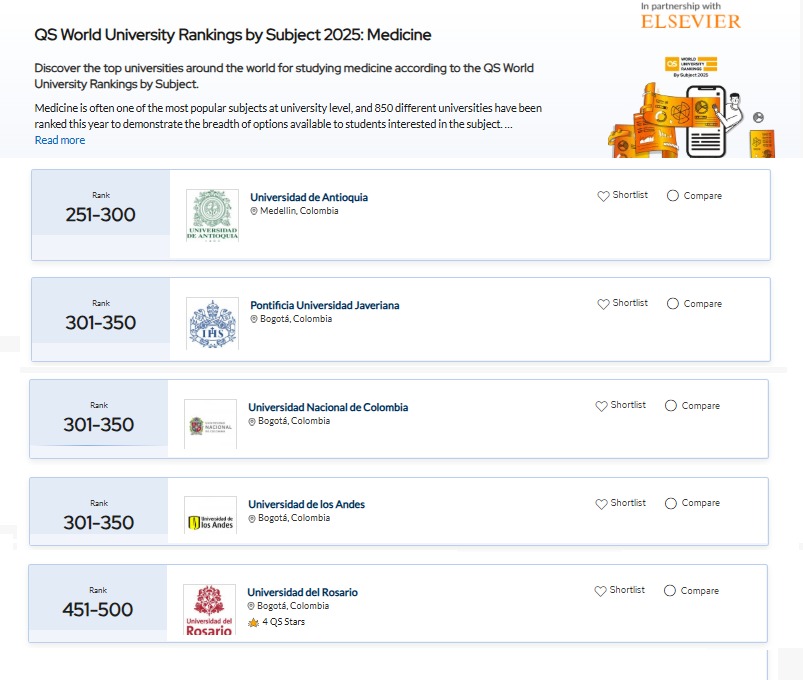Viewport: 803px width, 680px height.
Task: Click the location pin in the Nacional row
Action: point(251,421)
